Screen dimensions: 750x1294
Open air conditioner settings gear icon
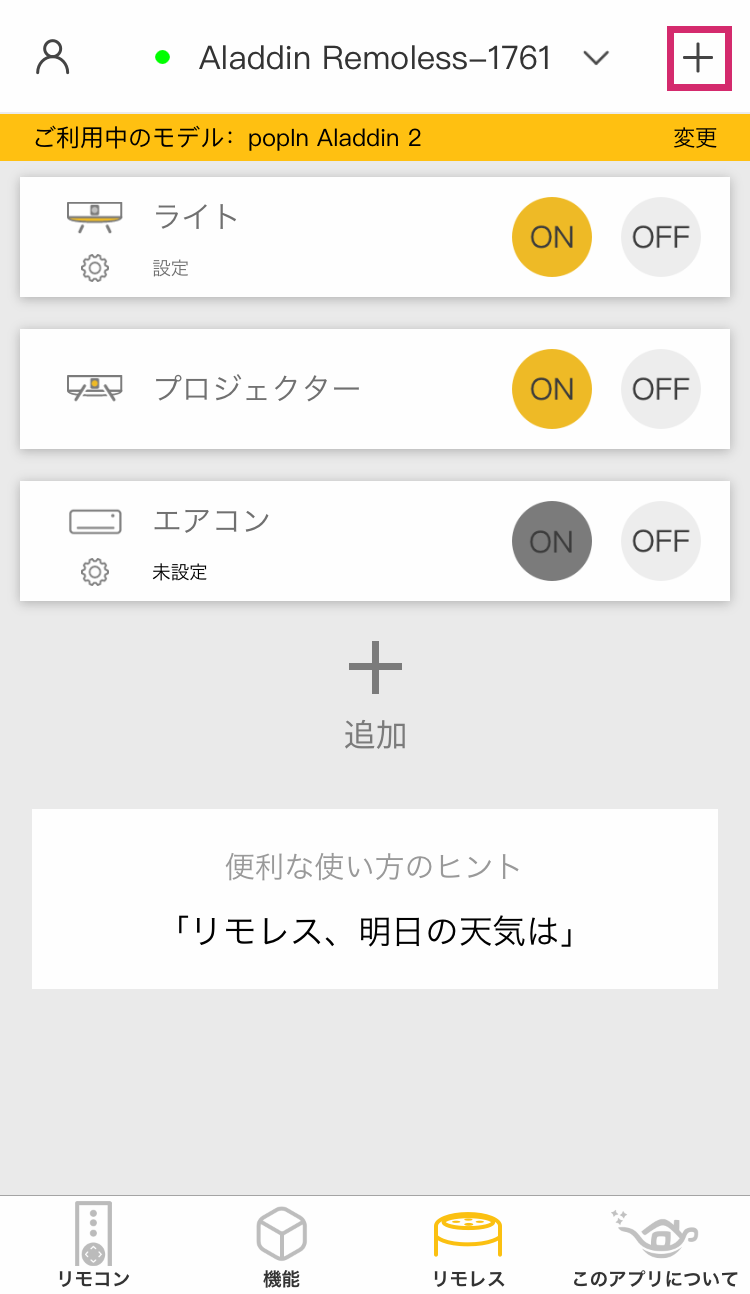tap(95, 572)
